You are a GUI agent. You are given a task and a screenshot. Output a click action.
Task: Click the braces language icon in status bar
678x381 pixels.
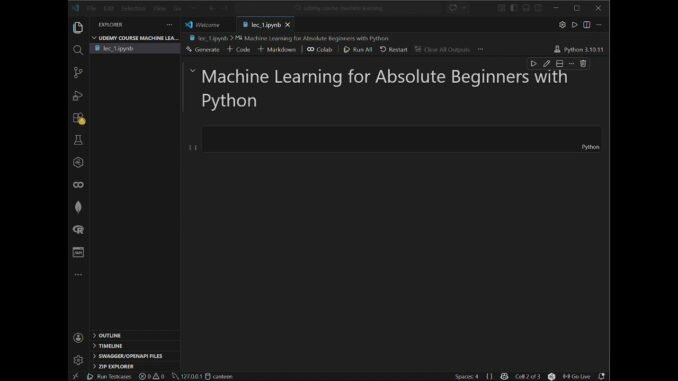[489, 376]
